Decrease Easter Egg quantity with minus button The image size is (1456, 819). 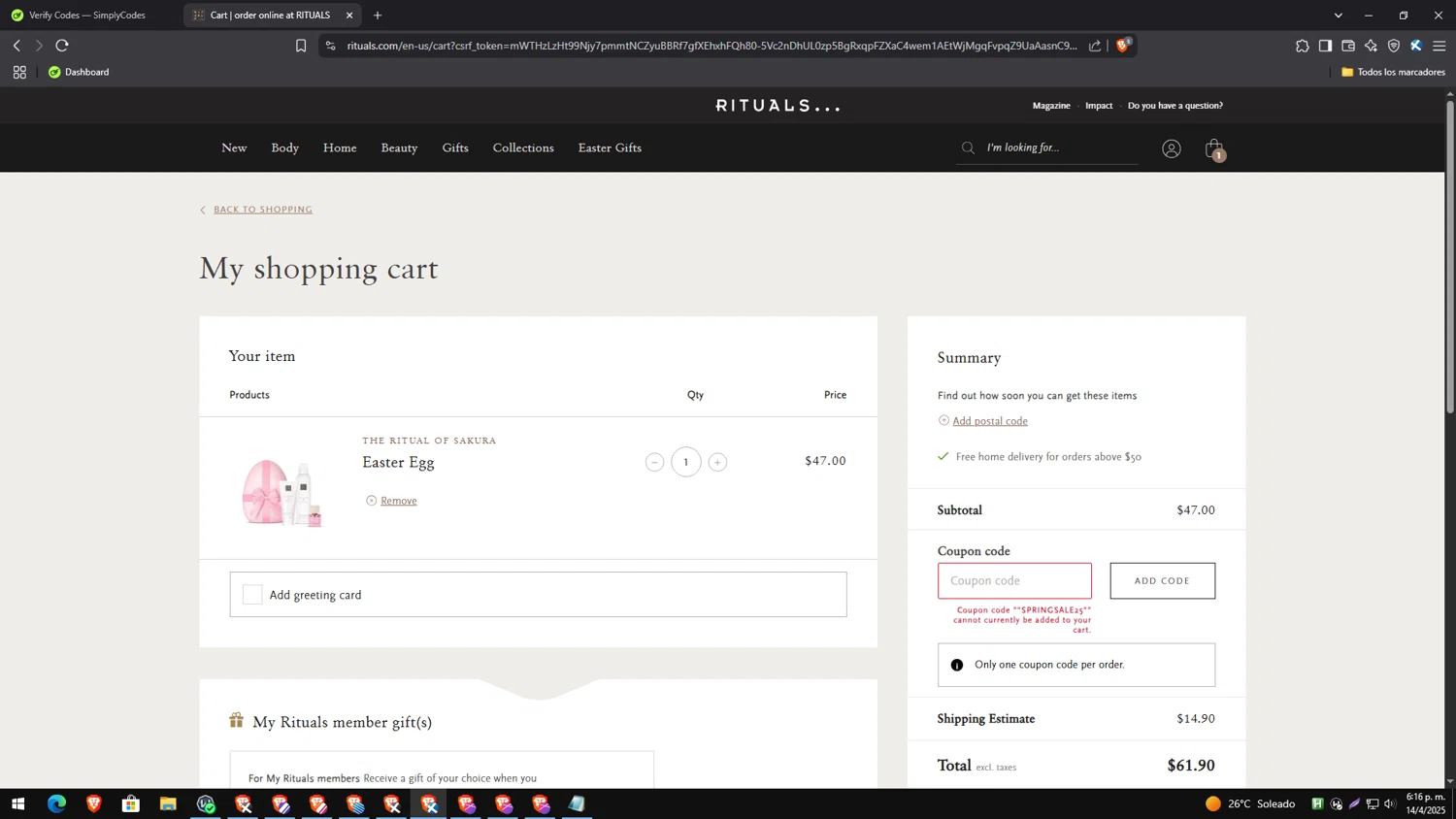(654, 462)
